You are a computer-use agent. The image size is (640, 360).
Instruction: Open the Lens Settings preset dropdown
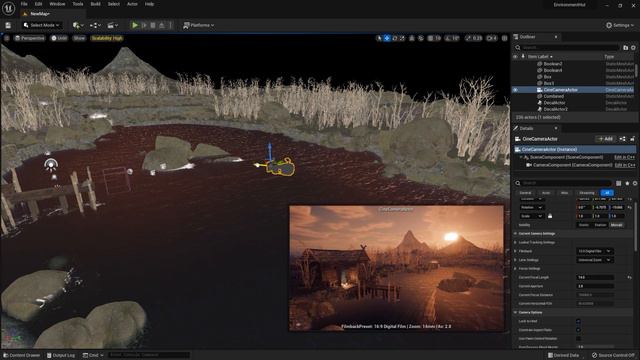click(595, 260)
